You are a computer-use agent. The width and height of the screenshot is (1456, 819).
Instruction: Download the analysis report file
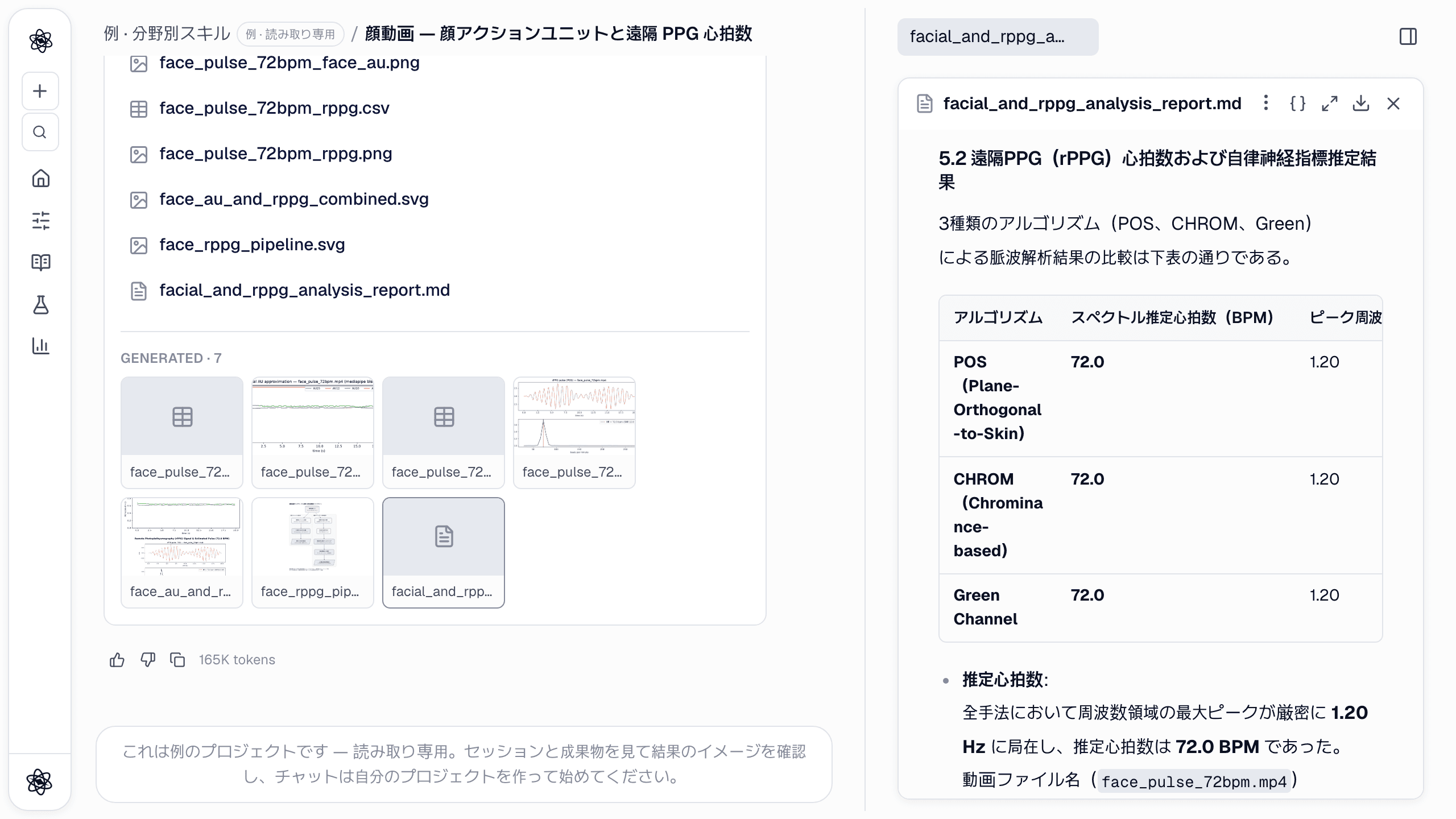pos(1361,104)
